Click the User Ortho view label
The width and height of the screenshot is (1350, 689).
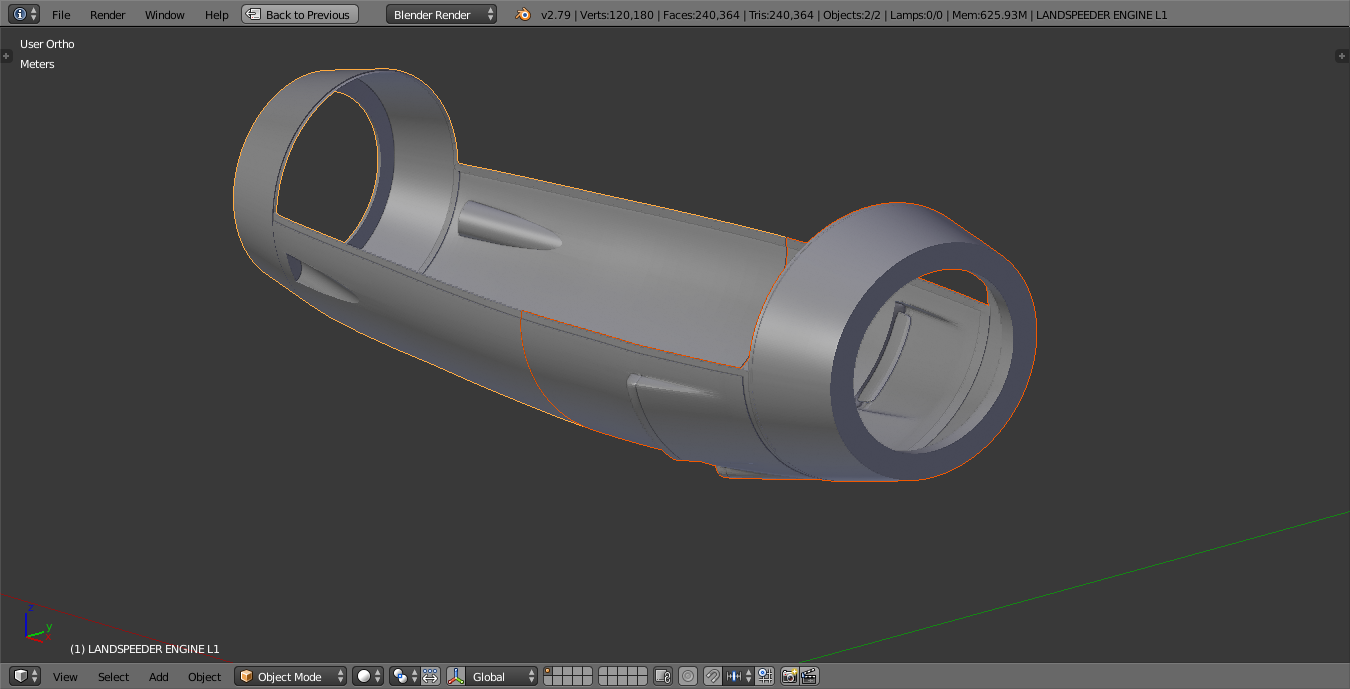47,44
